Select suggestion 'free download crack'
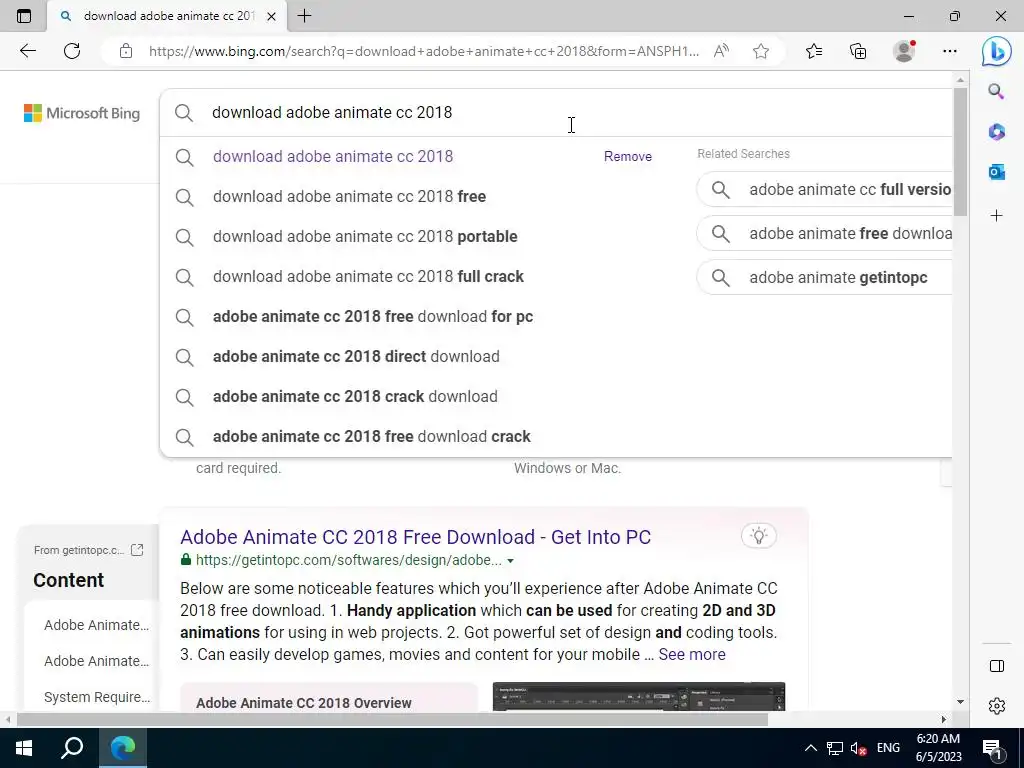Image resolution: width=1024 pixels, height=768 pixels. tap(372, 436)
